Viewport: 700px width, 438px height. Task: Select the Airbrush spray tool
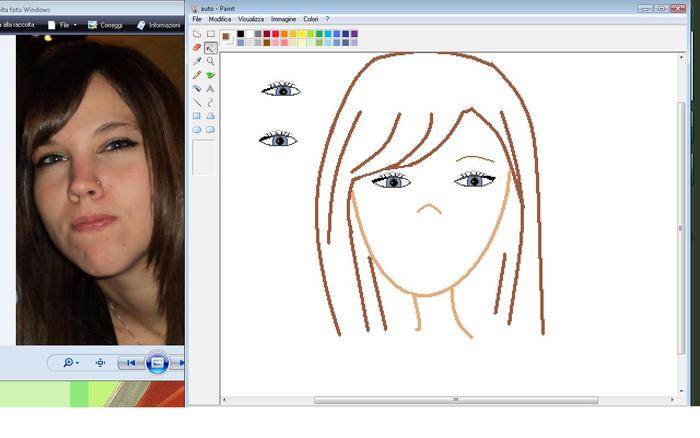point(197,89)
